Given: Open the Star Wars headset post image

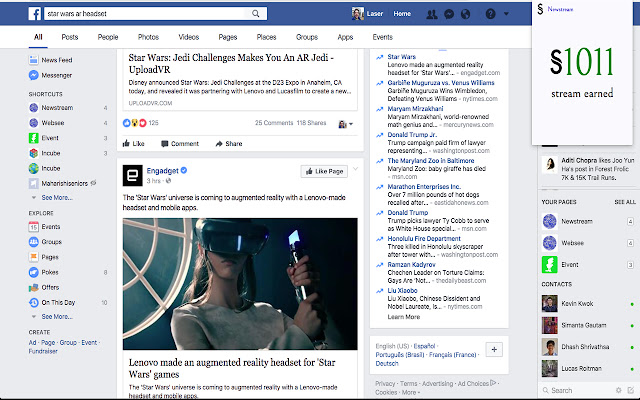Looking at the screenshot, I should [x=240, y=284].
